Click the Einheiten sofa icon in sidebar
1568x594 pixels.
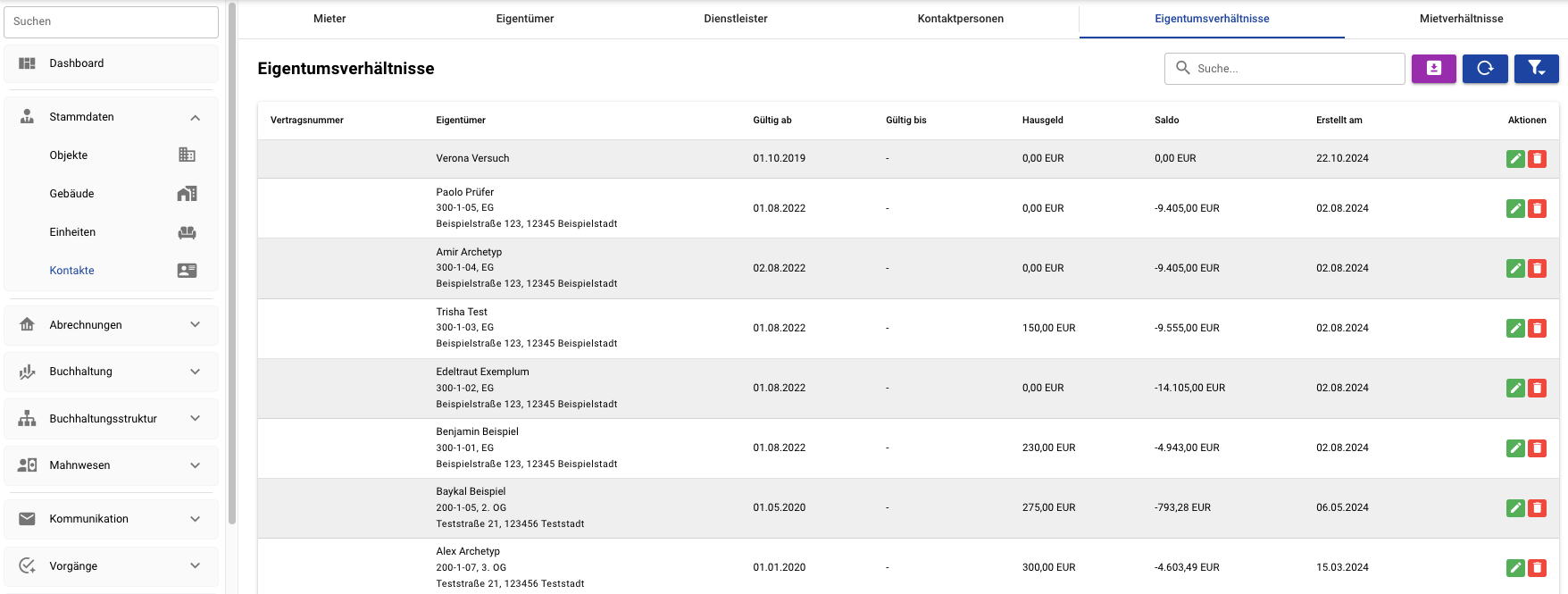tap(187, 232)
